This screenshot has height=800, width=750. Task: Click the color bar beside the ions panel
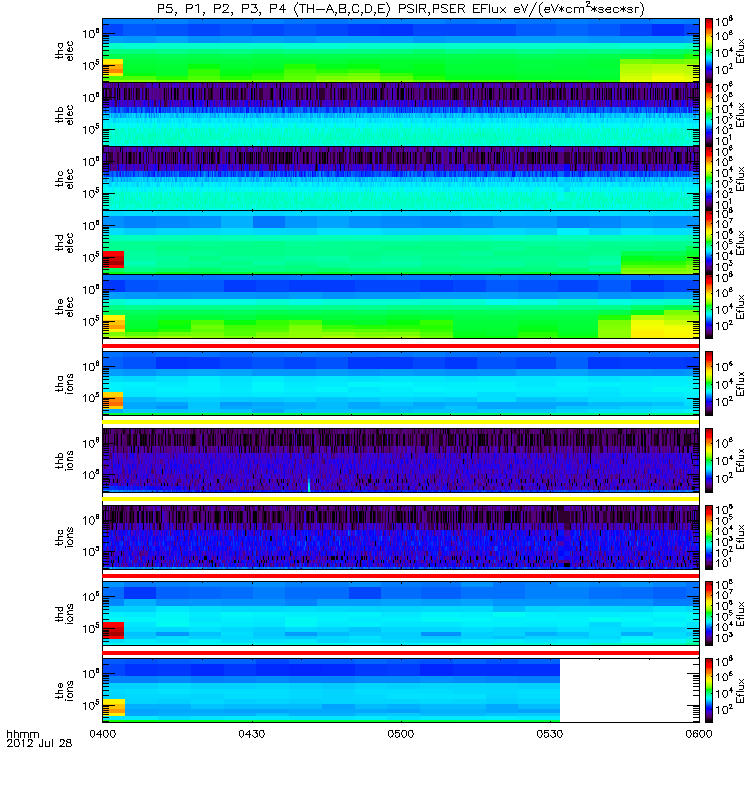tap(709, 690)
